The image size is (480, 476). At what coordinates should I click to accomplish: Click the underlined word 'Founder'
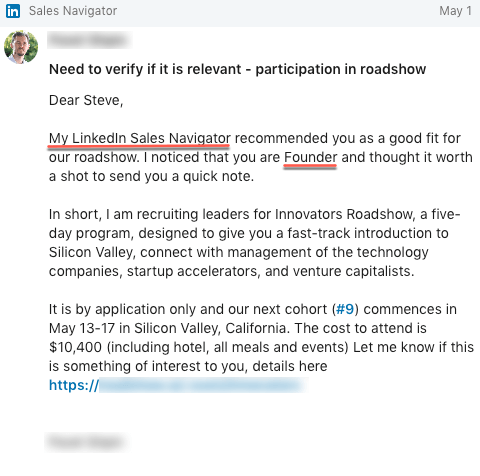coord(310,158)
